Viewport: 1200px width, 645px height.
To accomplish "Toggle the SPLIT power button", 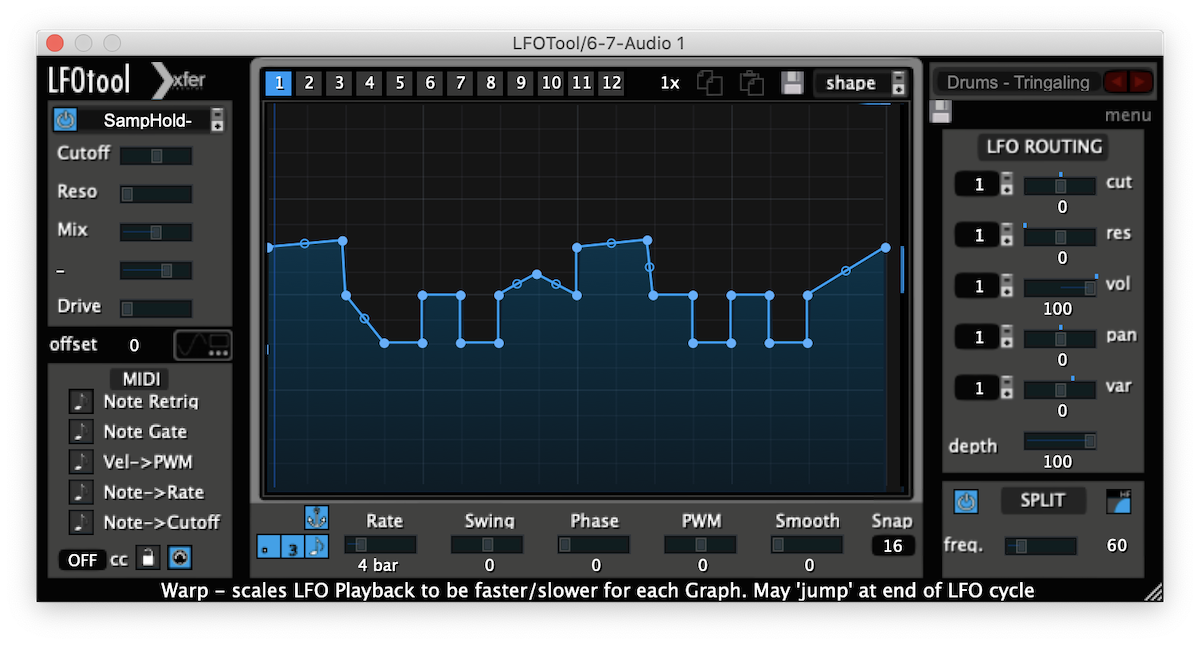I will (x=965, y=502).
